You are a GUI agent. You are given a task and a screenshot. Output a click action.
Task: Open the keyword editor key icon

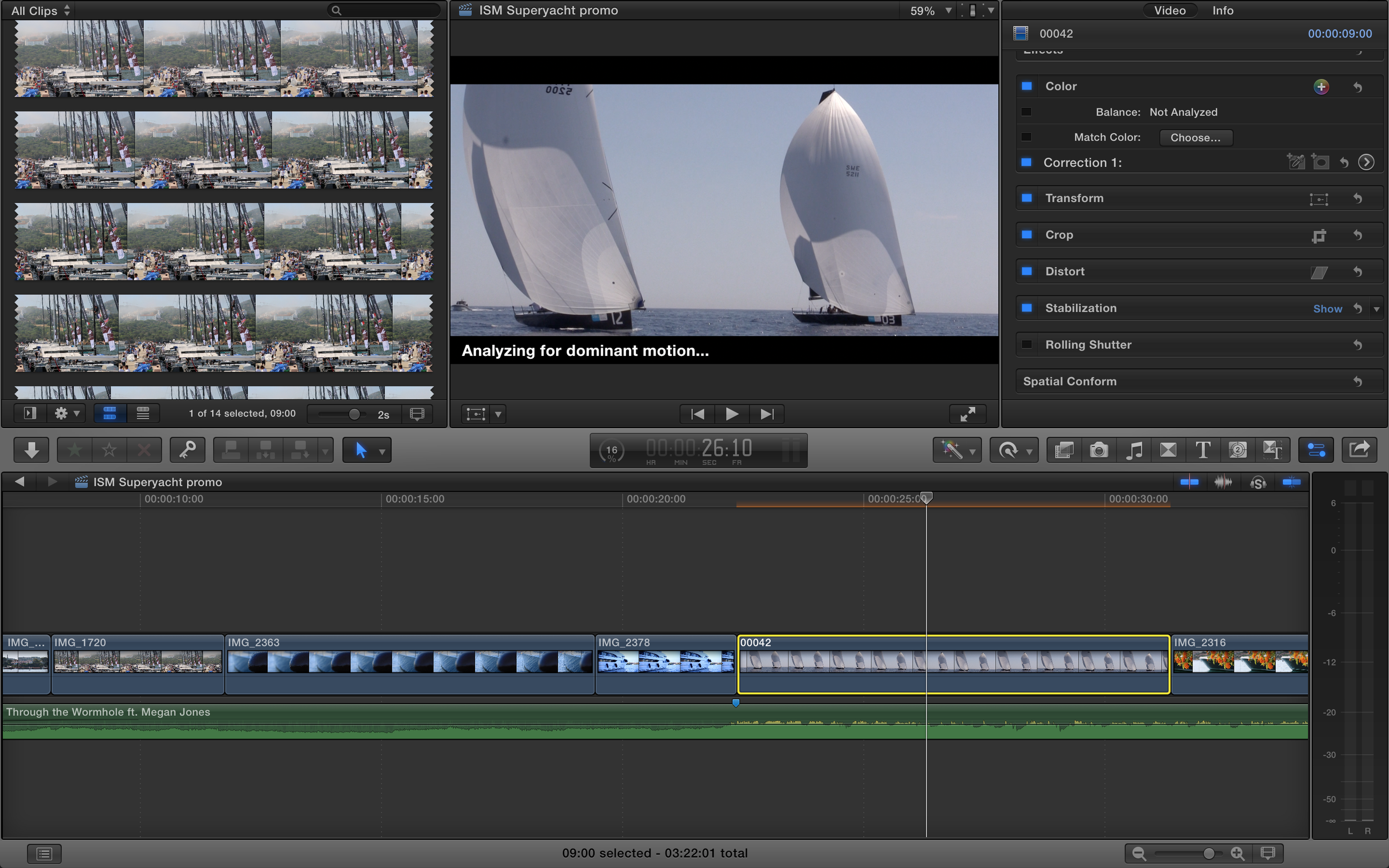tap(187, 450)
